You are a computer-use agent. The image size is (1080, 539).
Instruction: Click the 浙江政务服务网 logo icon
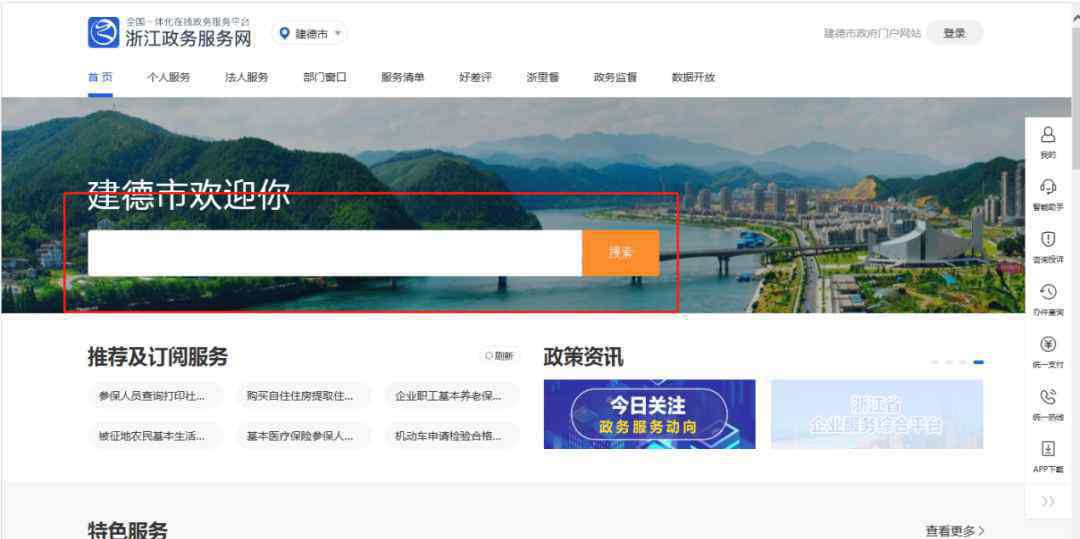click(x=103, y=33)
